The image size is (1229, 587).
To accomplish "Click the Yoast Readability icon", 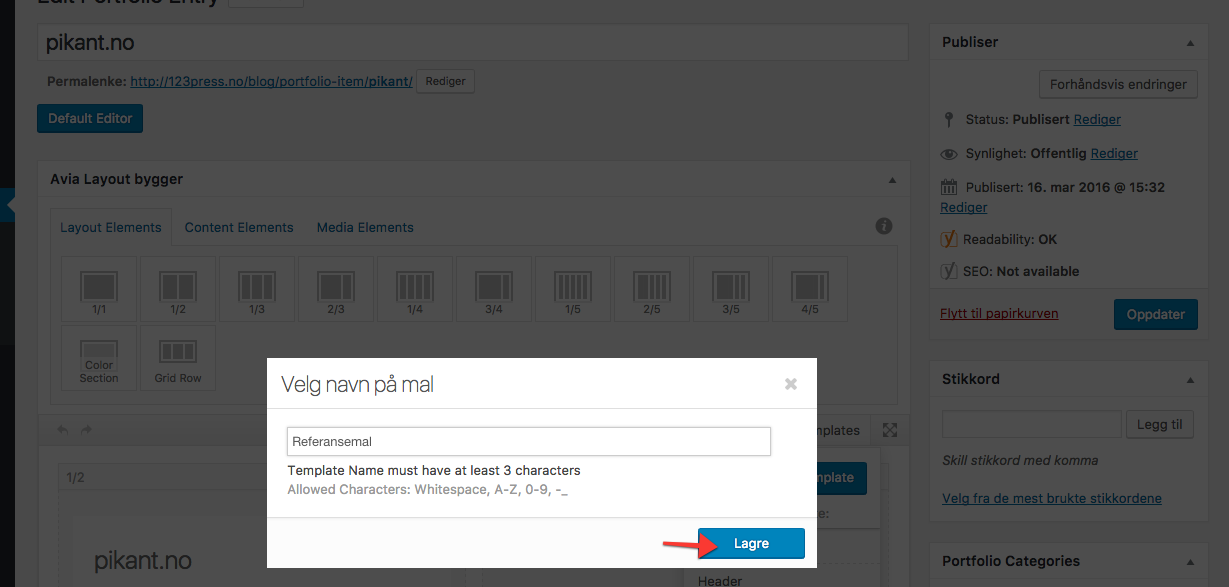I will (950, 239).
